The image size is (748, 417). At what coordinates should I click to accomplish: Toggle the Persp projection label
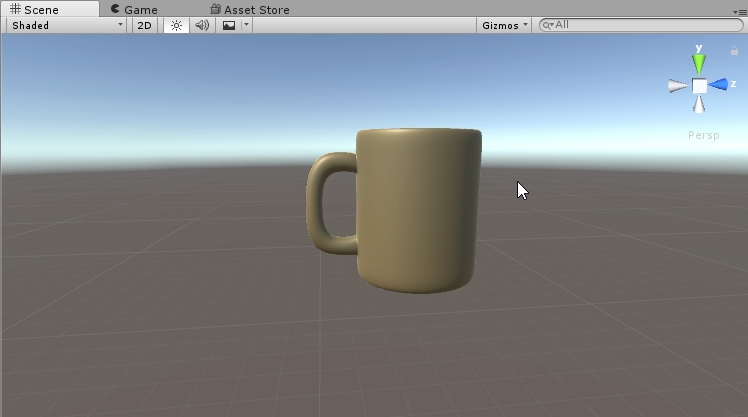tap(704, 135)
